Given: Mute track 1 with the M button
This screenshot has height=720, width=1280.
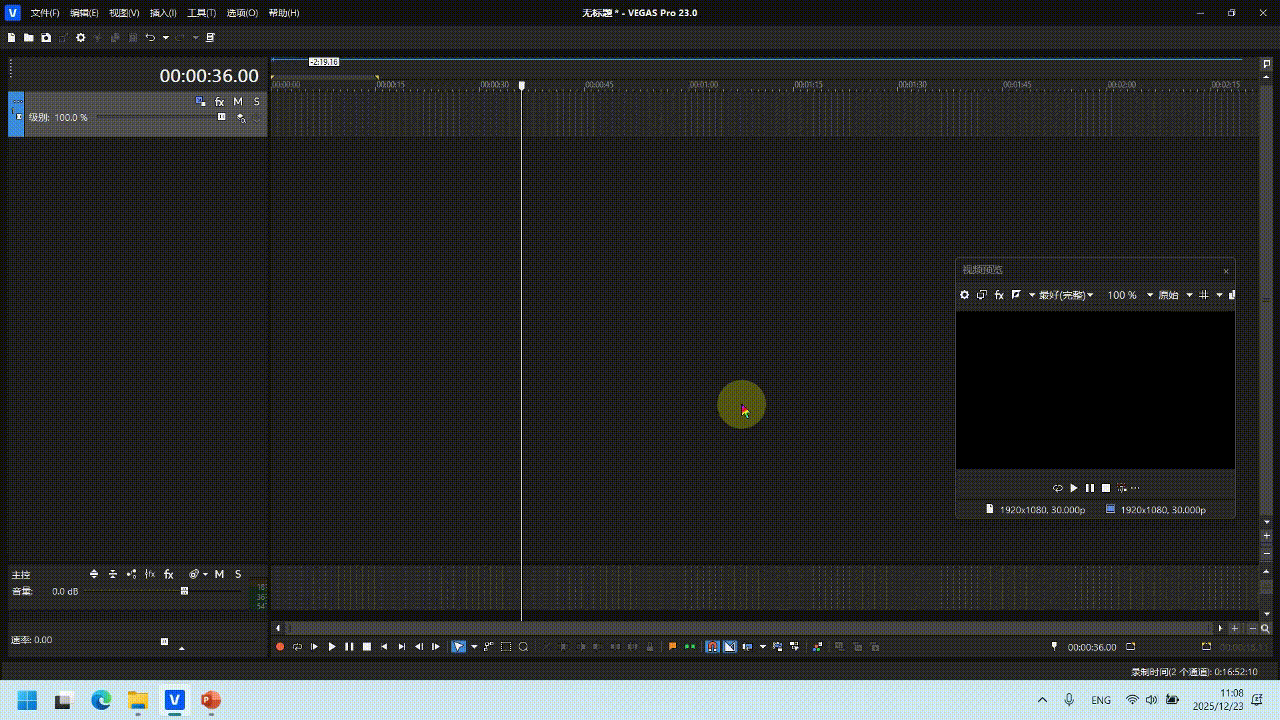Looking at the screenshot, I should pyautogui.click(x=238, y=101).
